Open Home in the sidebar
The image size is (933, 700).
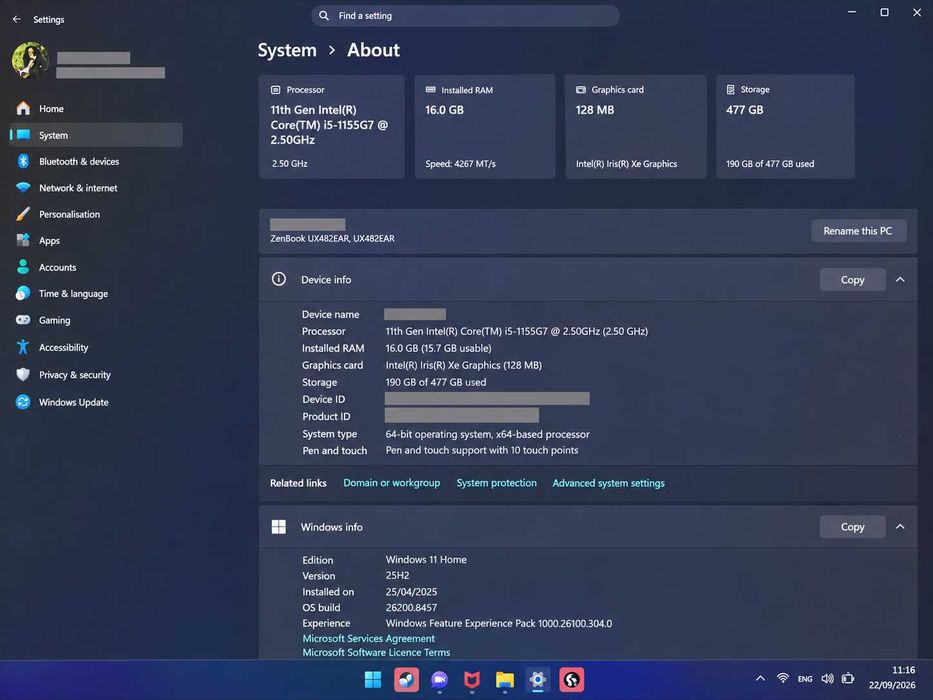(x=96, y=109)
